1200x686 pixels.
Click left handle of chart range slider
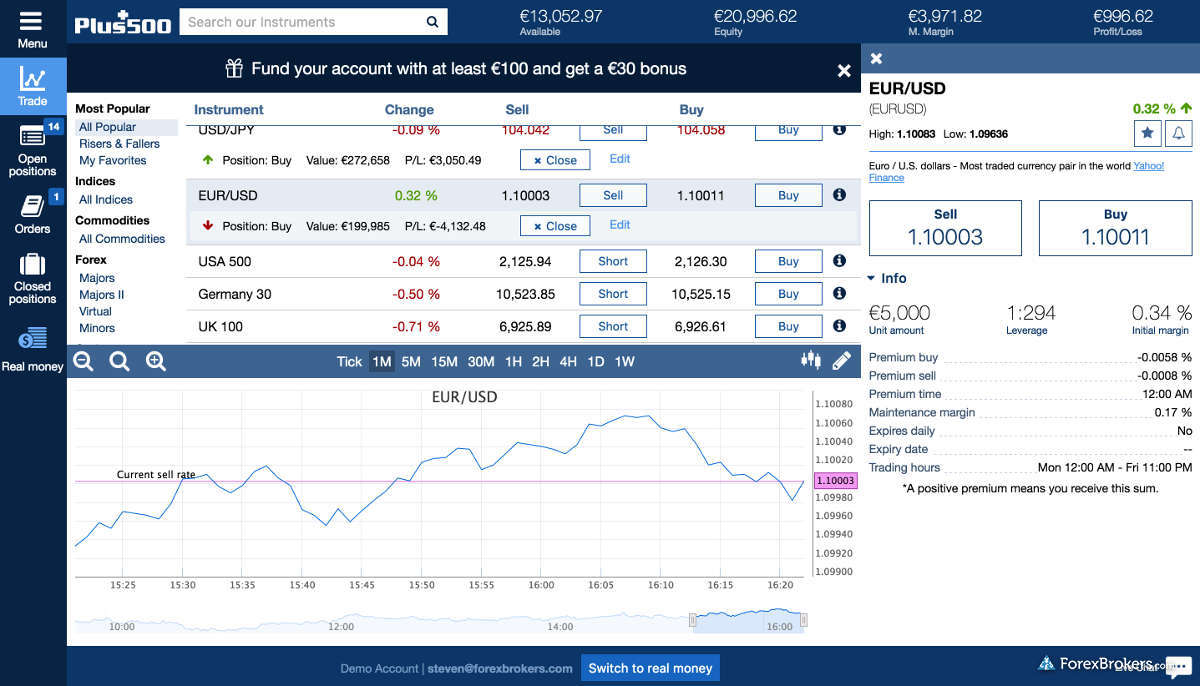coord(692,621)
